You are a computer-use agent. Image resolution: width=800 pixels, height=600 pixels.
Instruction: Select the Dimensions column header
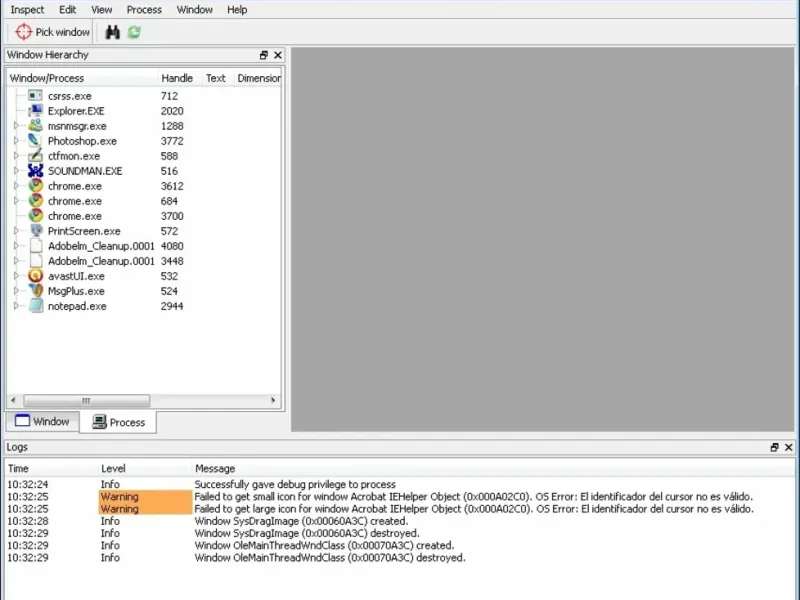tap(258, 78)
